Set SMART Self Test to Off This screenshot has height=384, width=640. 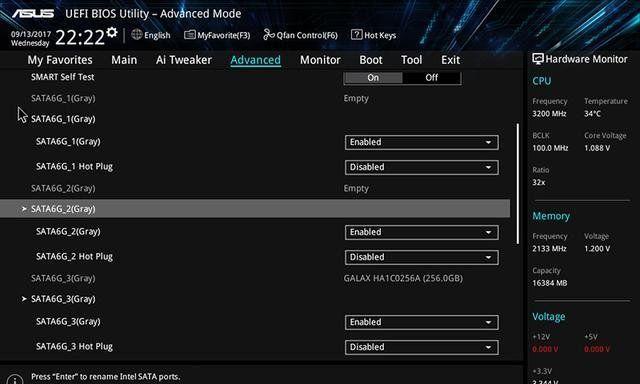(x=432, y=78)
